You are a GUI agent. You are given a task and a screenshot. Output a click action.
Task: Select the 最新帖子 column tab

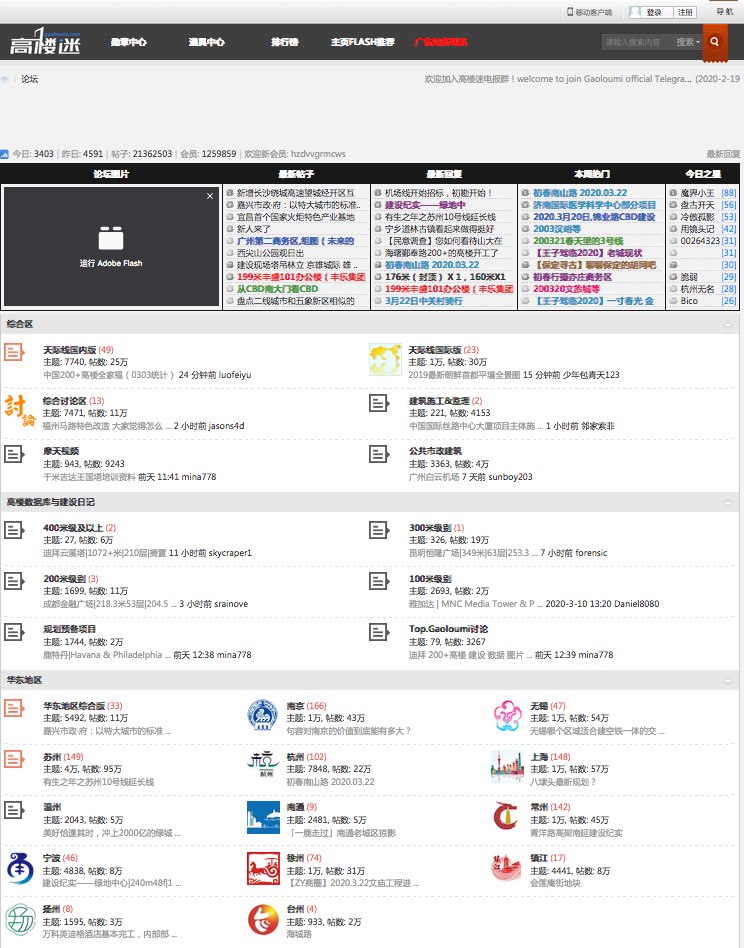click(x=296, y=174)
